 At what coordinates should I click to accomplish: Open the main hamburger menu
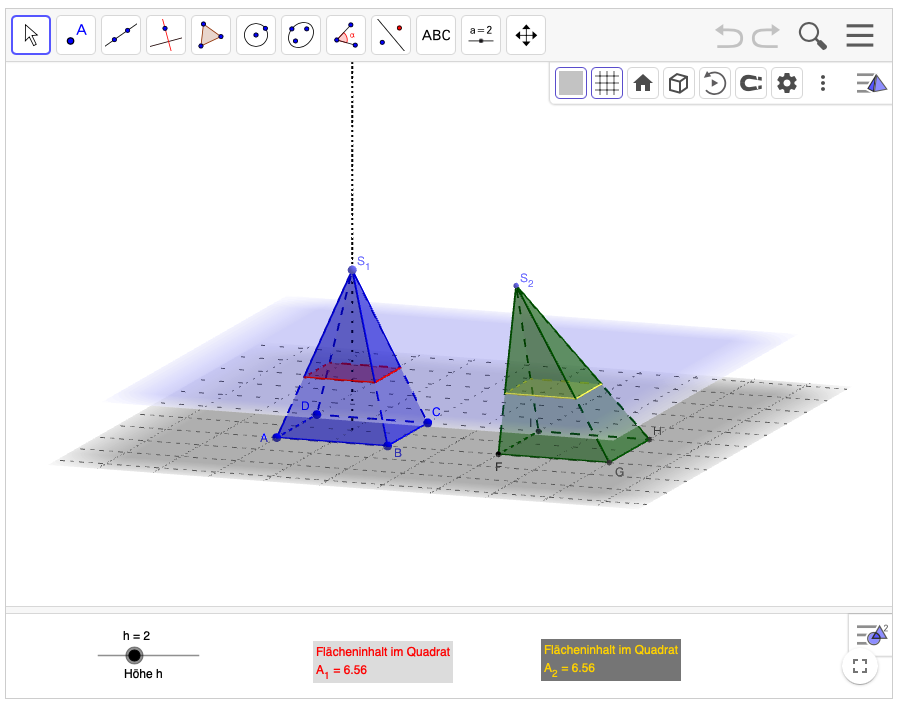tap(859, 35)
